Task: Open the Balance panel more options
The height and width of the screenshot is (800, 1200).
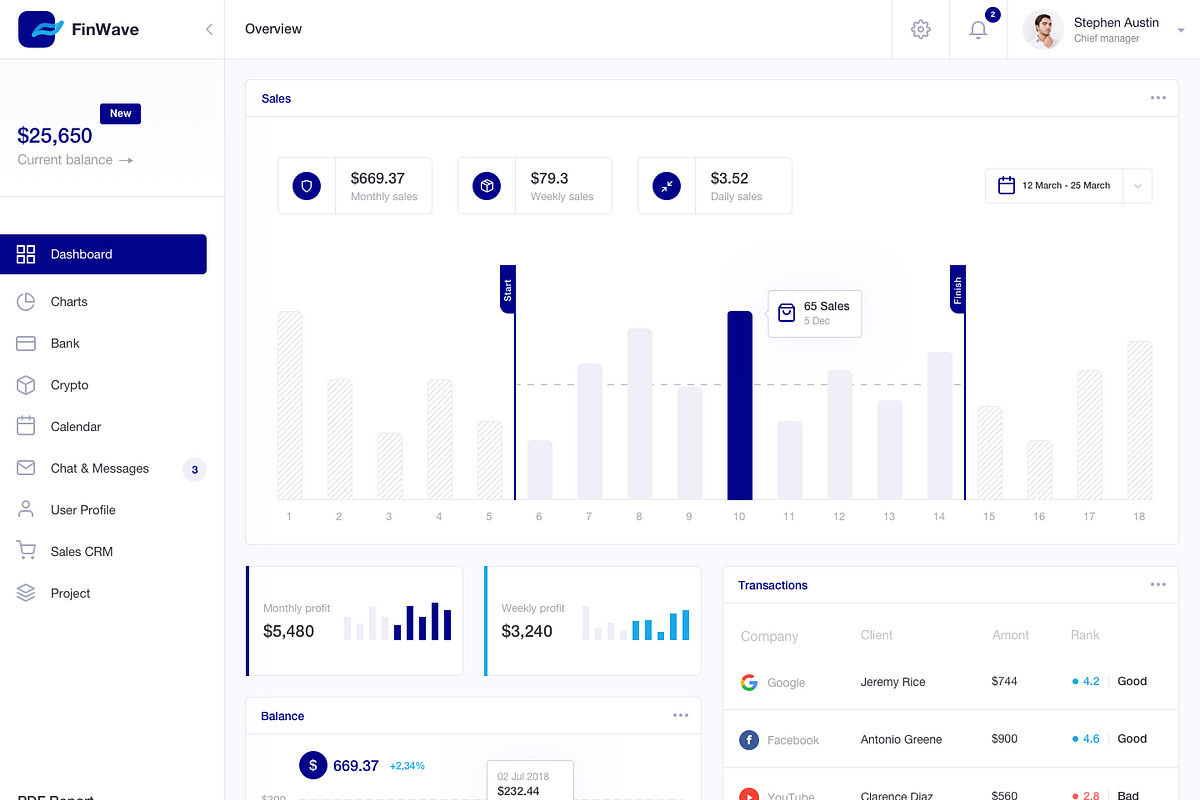Action: click(x=681, y=716)
